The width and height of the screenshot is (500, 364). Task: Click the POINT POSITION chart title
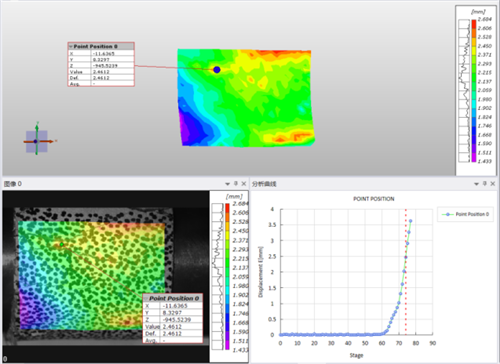point(374,199)
